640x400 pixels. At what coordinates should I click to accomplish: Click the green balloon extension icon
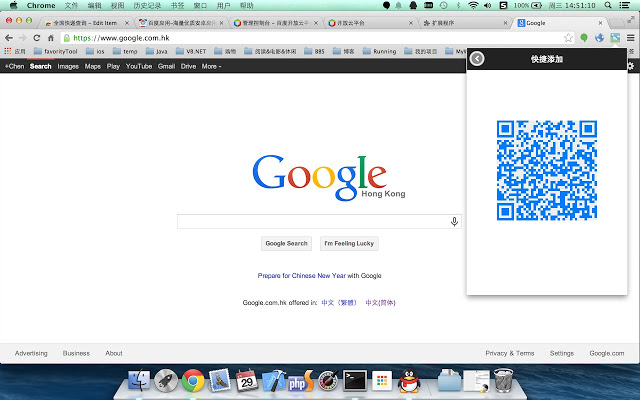point(584,38)
